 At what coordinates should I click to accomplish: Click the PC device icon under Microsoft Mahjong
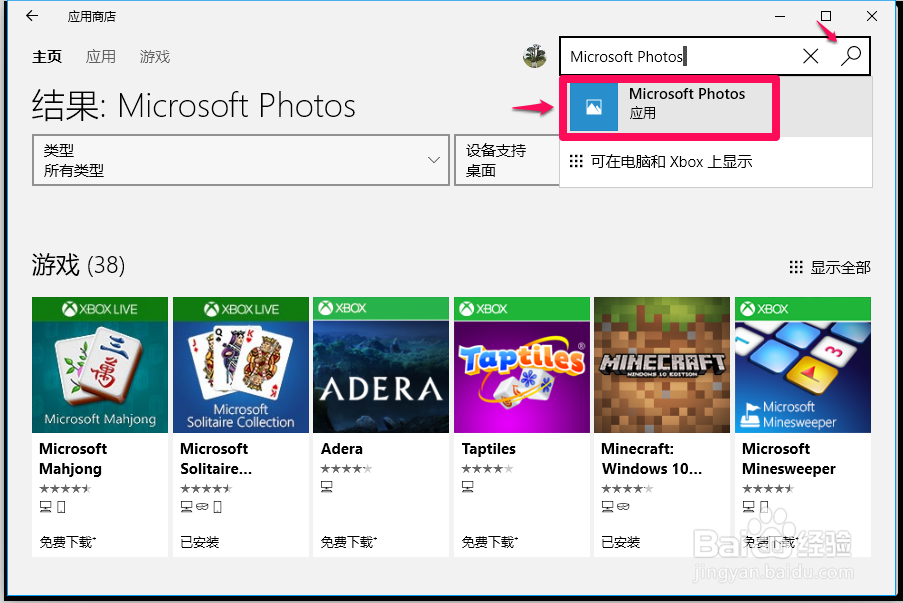pyautogui.click(x=45, y=507)
